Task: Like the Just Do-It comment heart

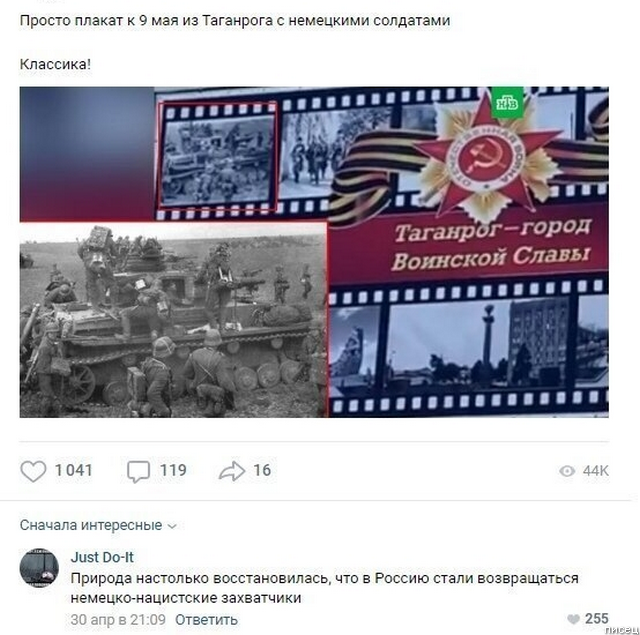Action: pyautogui.click(x=573, y=619)
